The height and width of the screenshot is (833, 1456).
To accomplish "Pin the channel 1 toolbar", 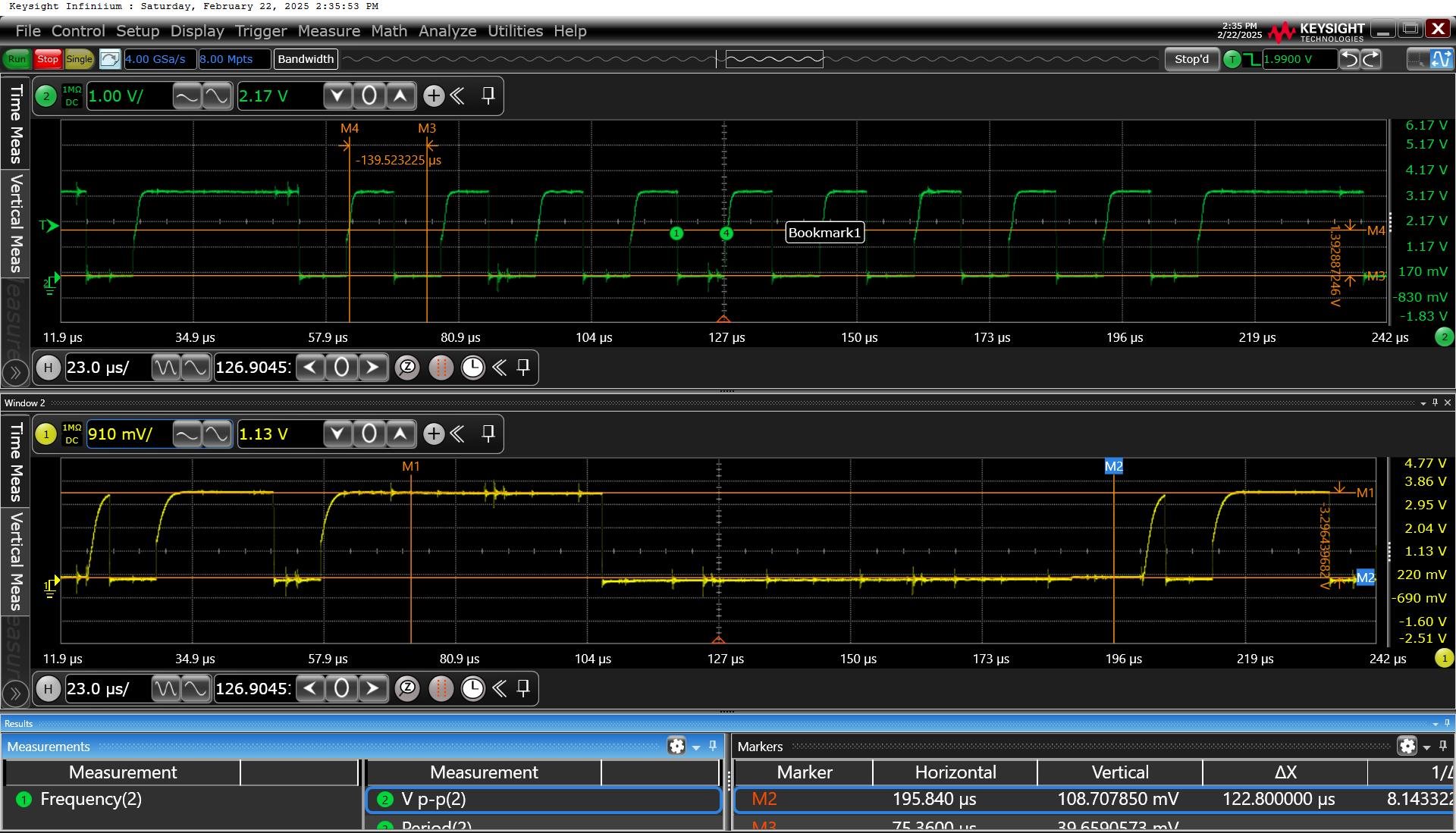I will coord(488,434).
